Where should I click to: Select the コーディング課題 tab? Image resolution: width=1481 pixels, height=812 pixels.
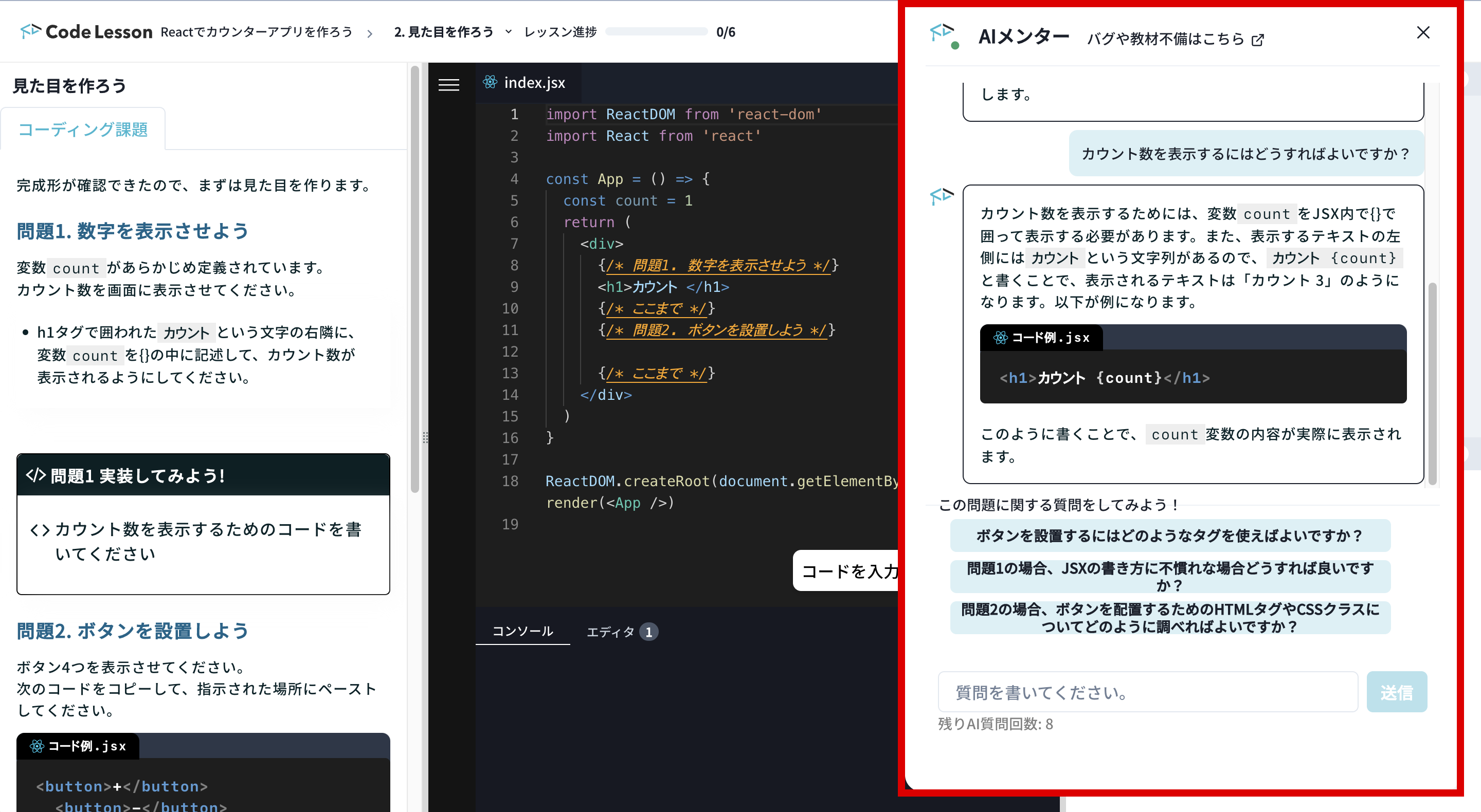coord(83,130)
